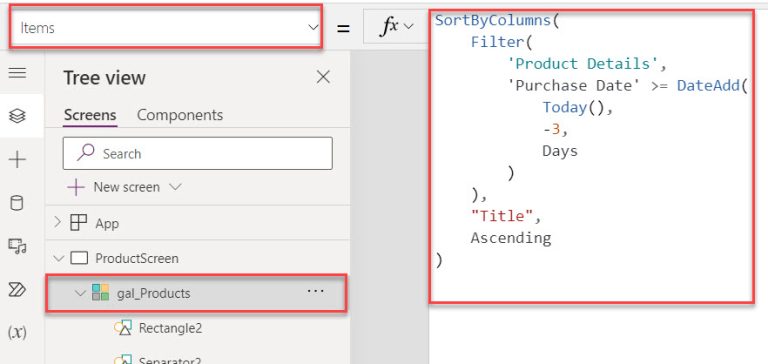
Task: Select Rectangle2 in the tree
Action: pyautogui.click(x=170, y=328)
